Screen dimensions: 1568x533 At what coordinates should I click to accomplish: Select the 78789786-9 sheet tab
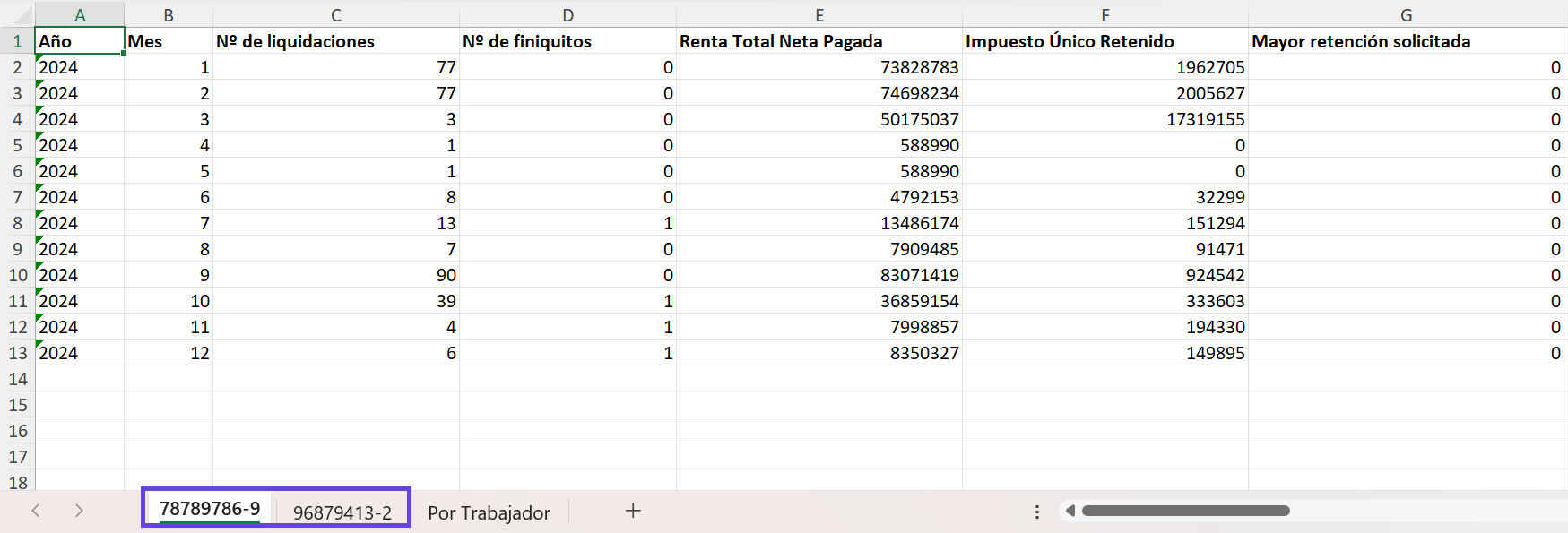(210, 509)
